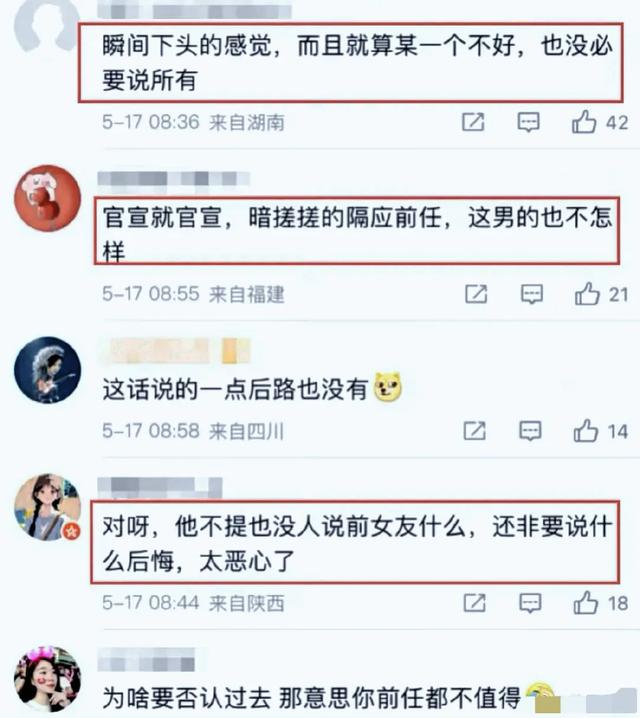Reply to the 08:58 comment
640x718 pixels.
(530, 431)
